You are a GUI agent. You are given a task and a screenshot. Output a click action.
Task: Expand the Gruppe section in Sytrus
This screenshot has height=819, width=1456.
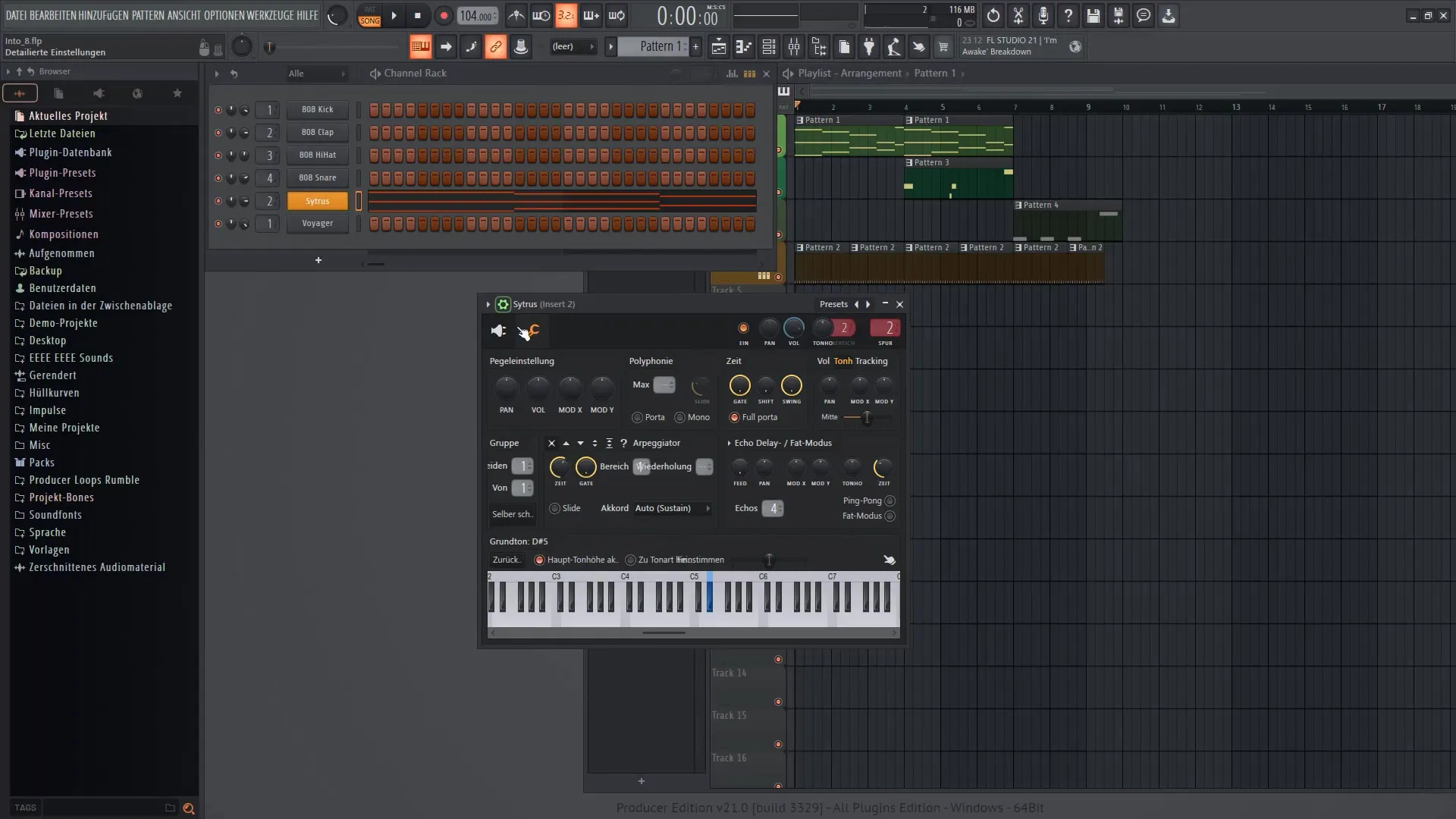[x=504, y=442]
